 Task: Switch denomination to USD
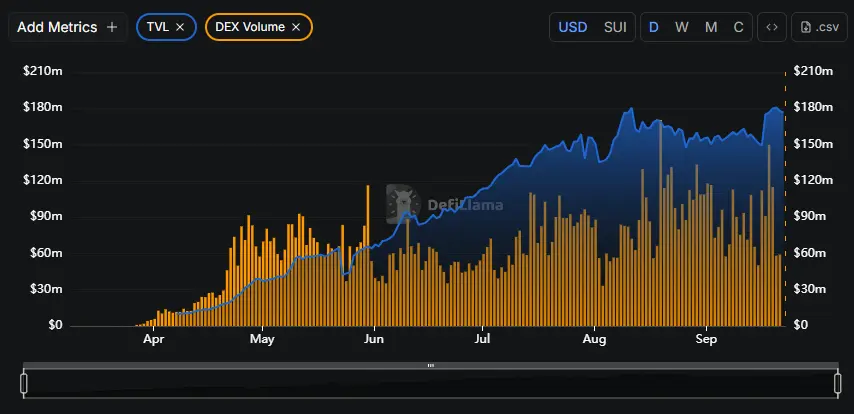(573, 27)
